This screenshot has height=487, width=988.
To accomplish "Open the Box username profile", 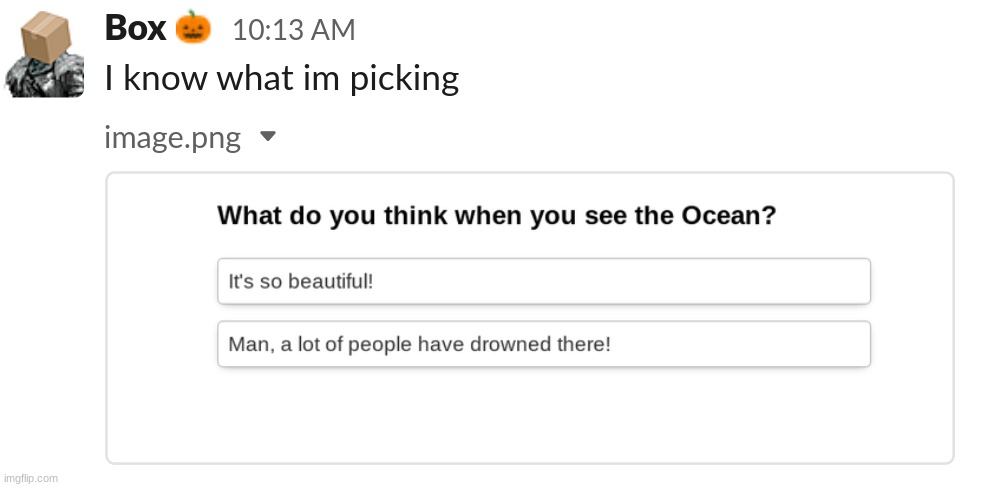I will pyautogui.click(x=135, y=28).
